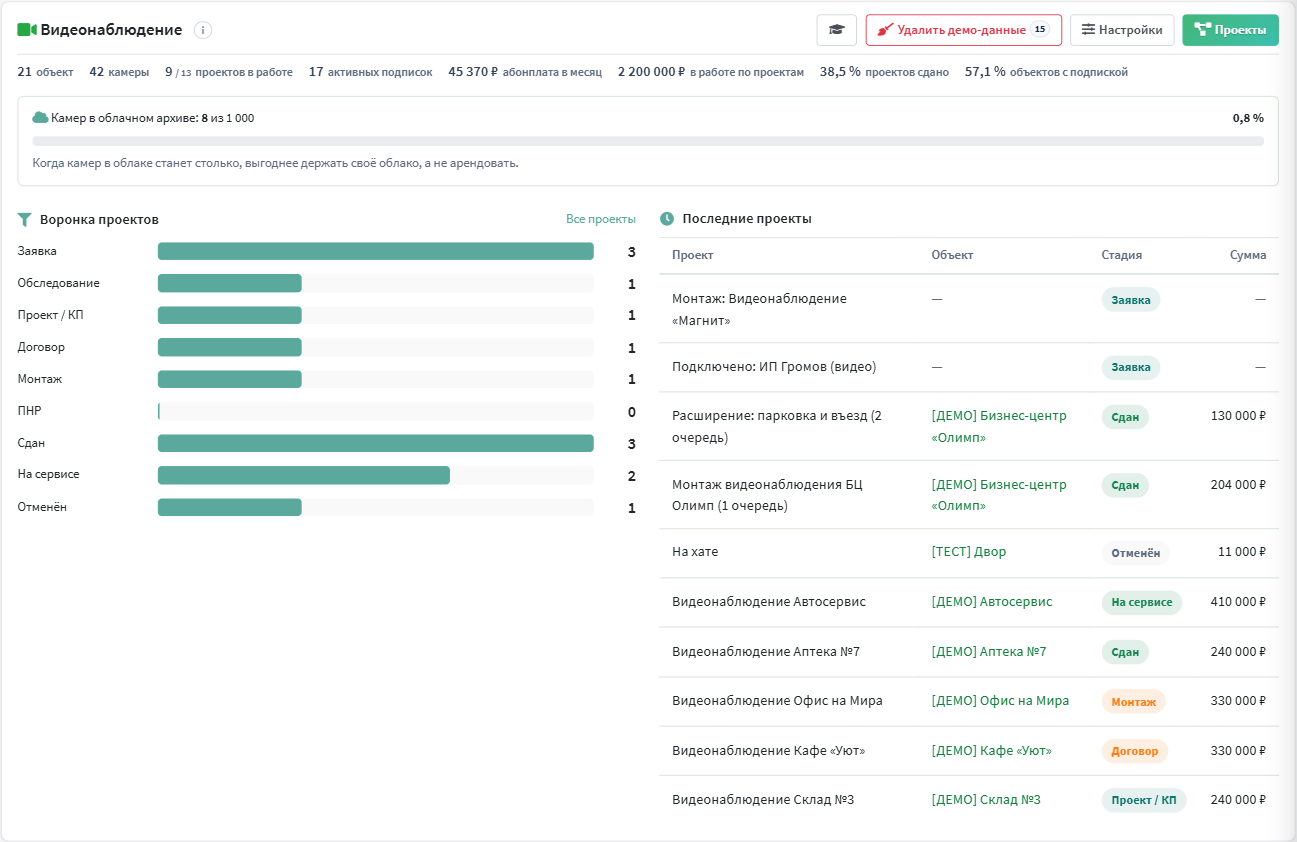Image resolution: width=1297 pixels, height=842 pixels.
Task: Open the [ДЕМО] Склад №3 object link
Action: point(986,800)
